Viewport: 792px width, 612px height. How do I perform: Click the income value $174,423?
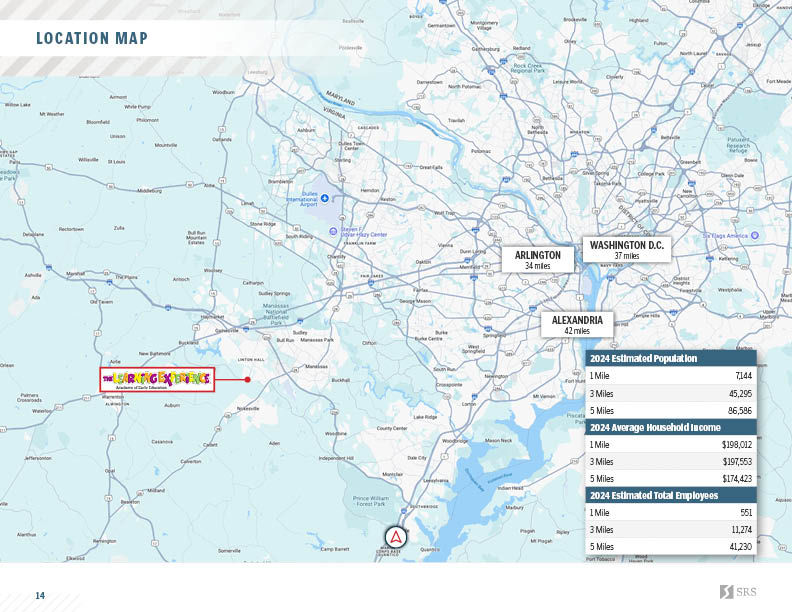tap(737, 479)
